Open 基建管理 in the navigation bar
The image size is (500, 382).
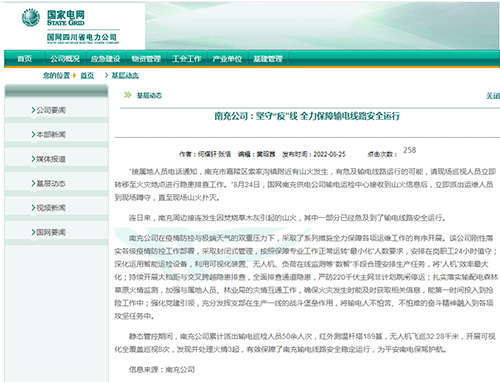(x=268, y=59)
